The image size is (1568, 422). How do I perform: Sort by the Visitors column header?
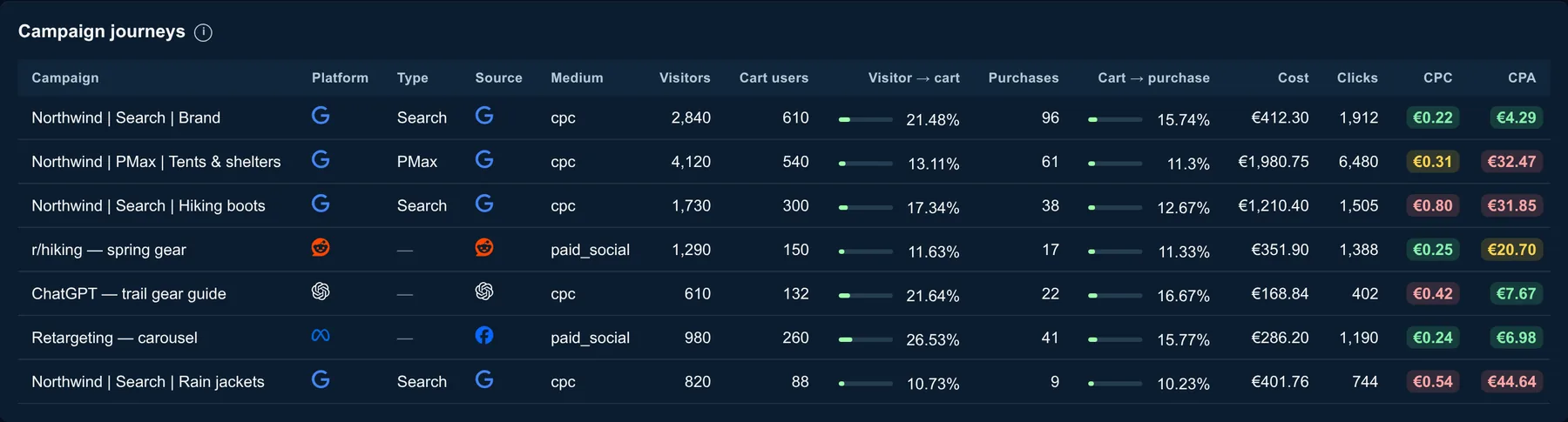685,78
